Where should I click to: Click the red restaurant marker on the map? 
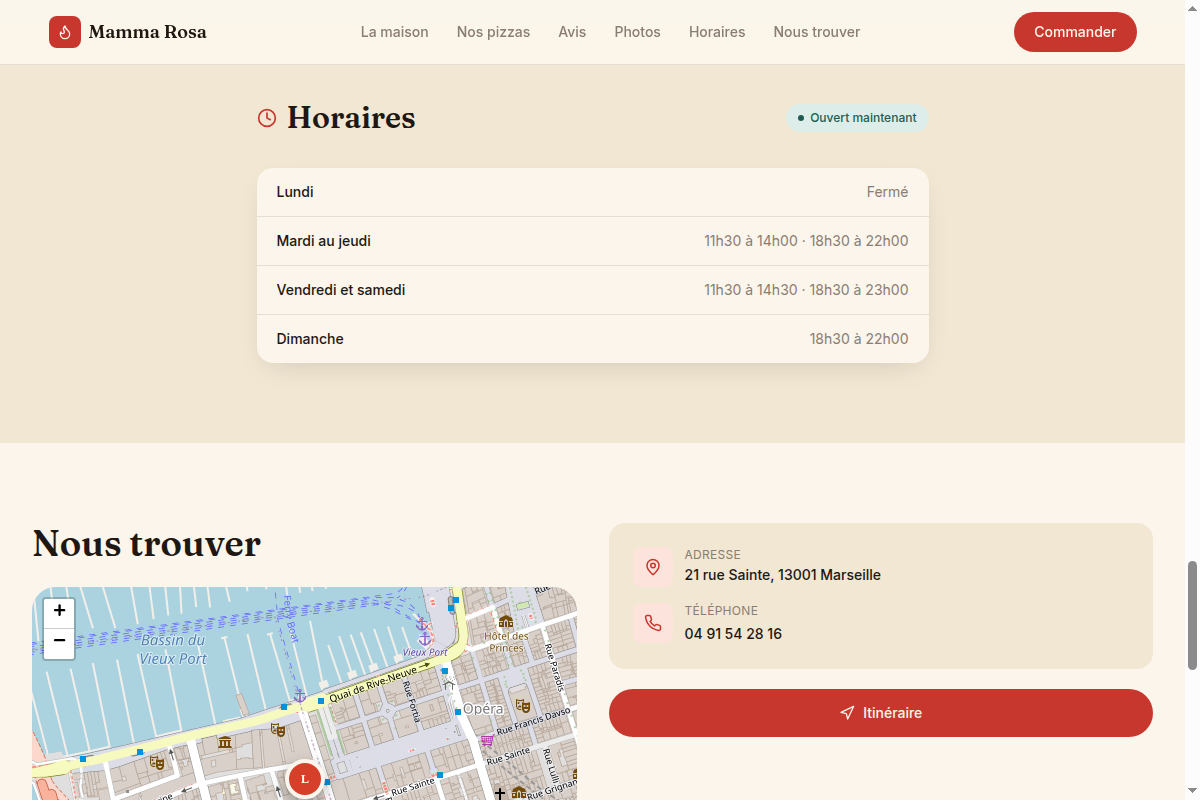(x=305, y=779)
